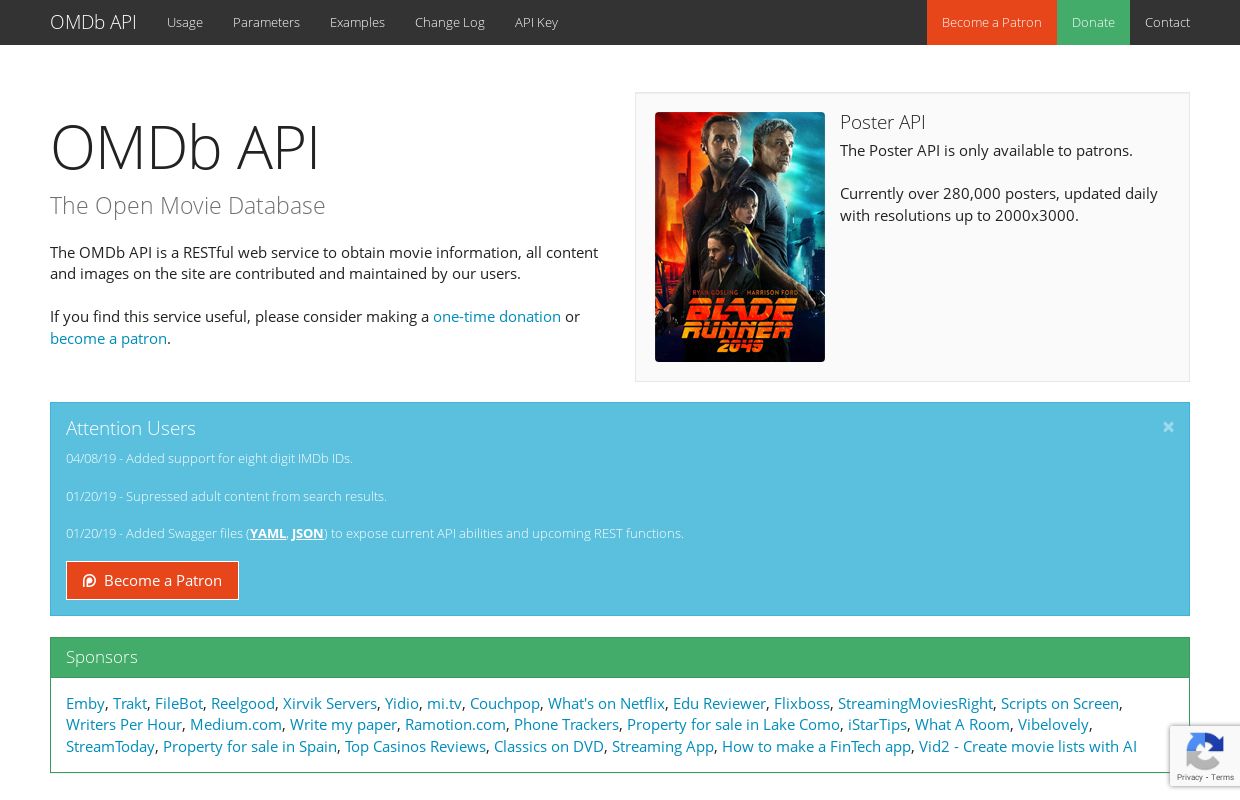The width and height of the screenshot is (1240, 800).
Task: Click 'The Open Movie Database' subtitle
Action: pos(188,205)
